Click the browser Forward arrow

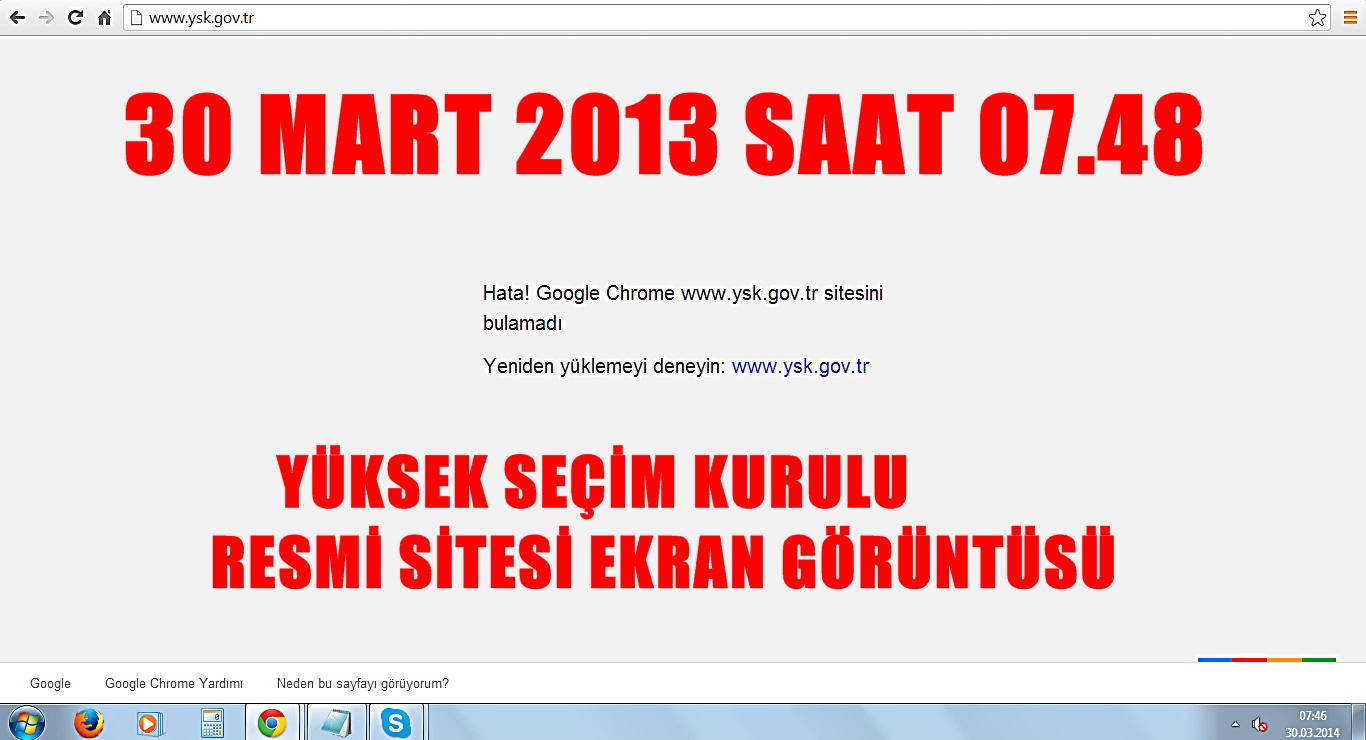click(x=46, y=18)
